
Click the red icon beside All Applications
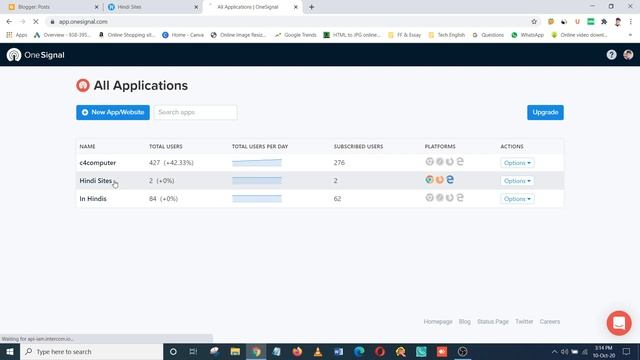pyautogui.click(x=83, y=85)
